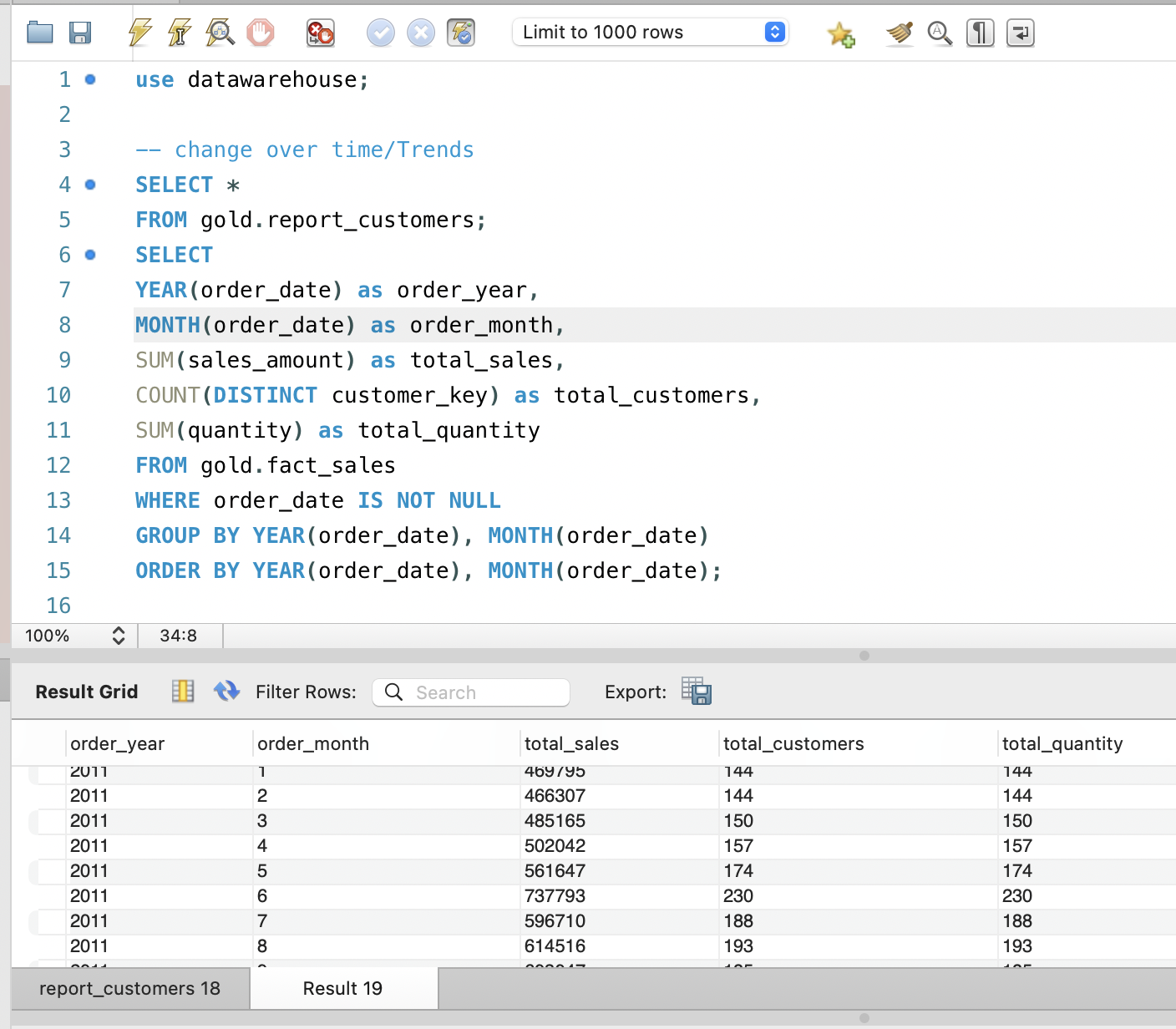1176x1029 pixels.
Task: Toggle auto-commit mode
Action: click(x=460, y=32)
